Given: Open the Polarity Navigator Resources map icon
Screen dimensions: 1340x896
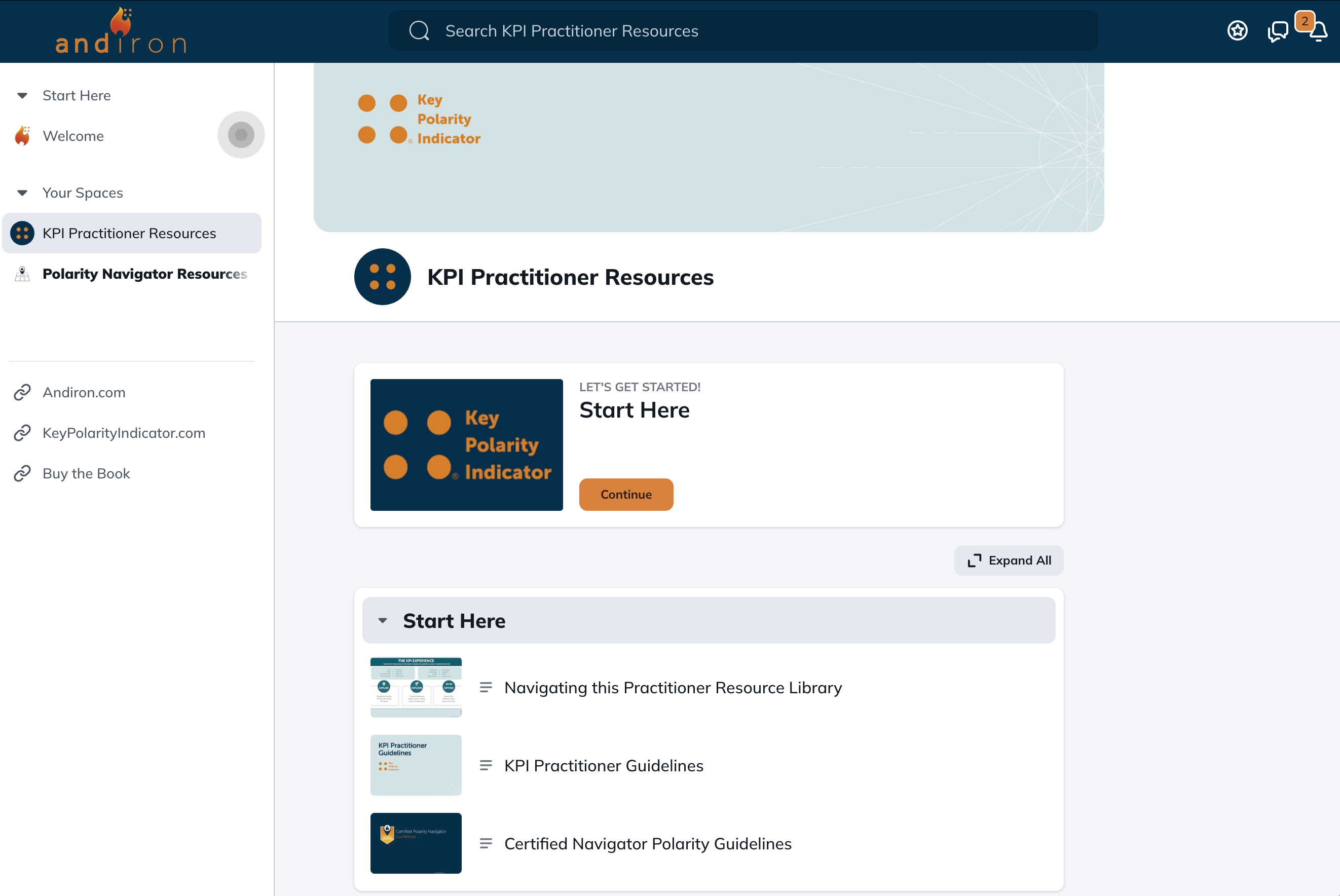Looking at the screenshot, I should tap(22, 274).
